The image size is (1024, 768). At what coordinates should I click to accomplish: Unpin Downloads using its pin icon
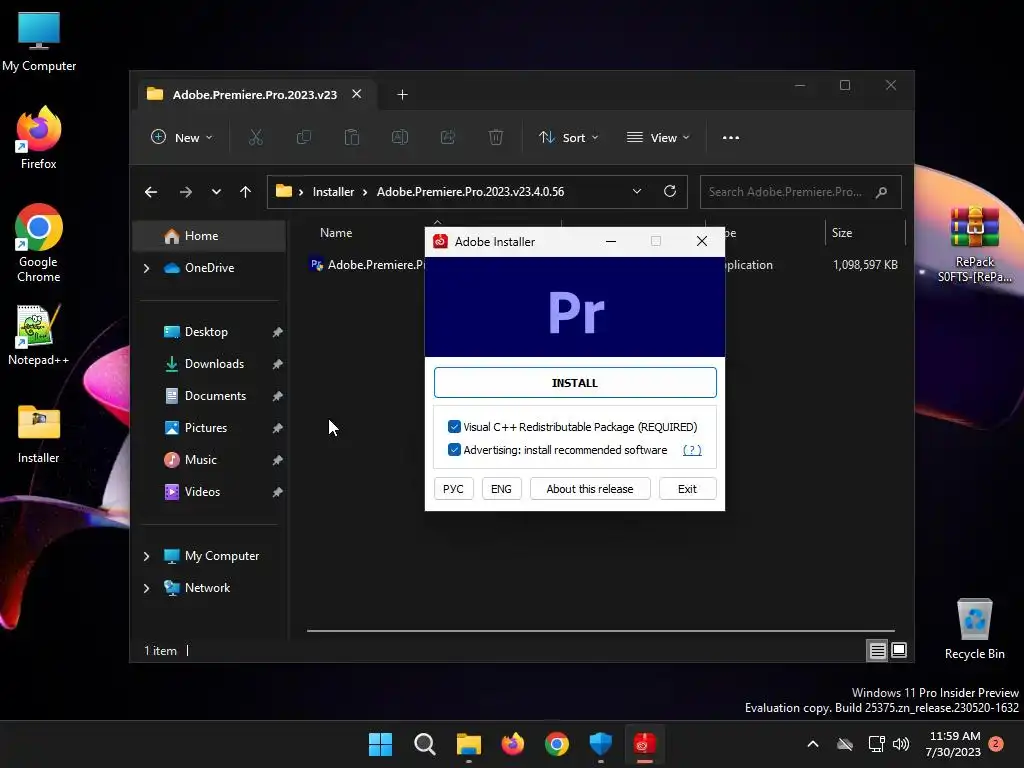(x=278, y=364)
